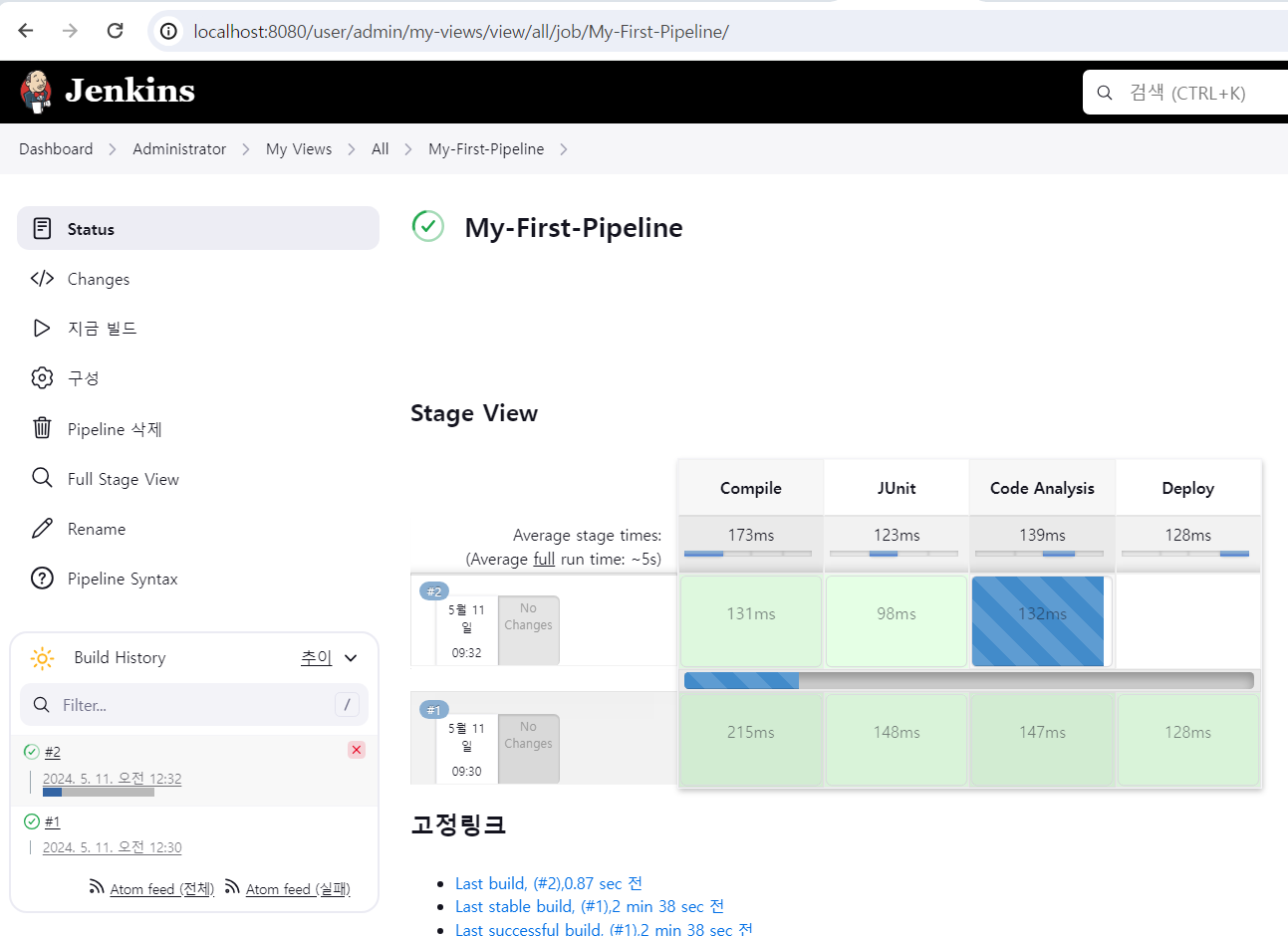Click the browser address bar URL
Viewport: 1288px width, 936px height.
click(461, 31)
